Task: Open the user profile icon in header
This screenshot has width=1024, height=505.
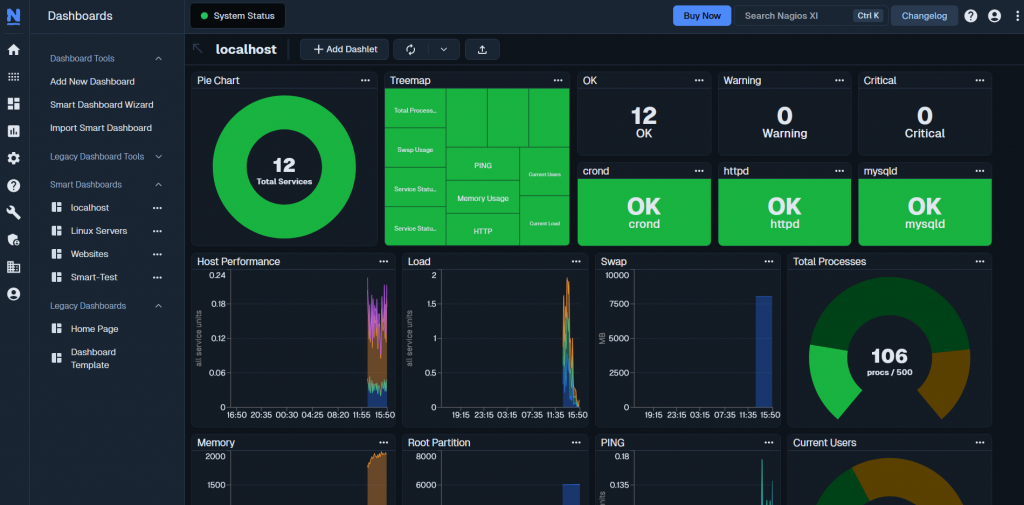Action: [994, 16]
